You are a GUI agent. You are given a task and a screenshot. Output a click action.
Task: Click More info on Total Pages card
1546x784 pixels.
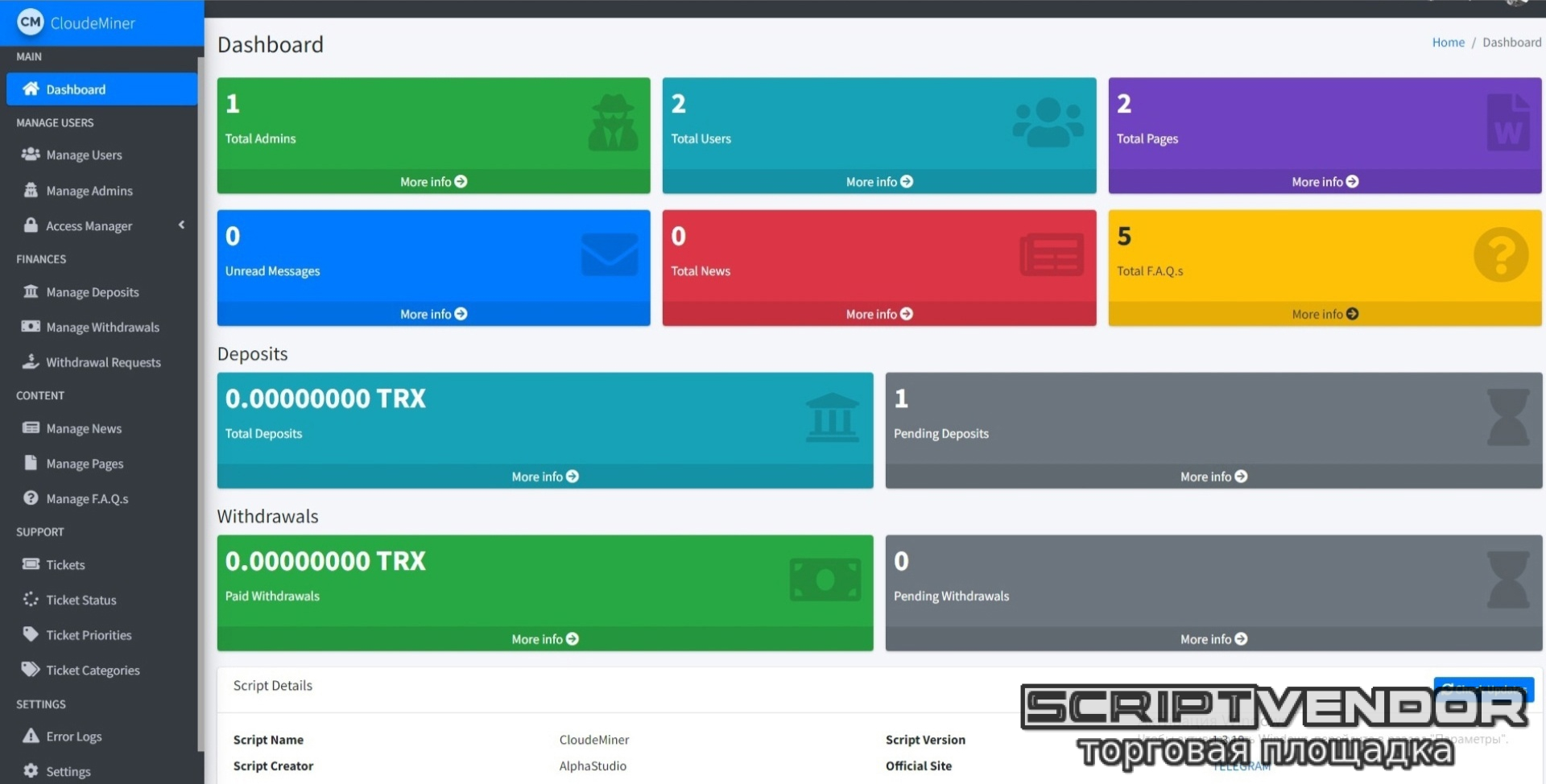1325,182
